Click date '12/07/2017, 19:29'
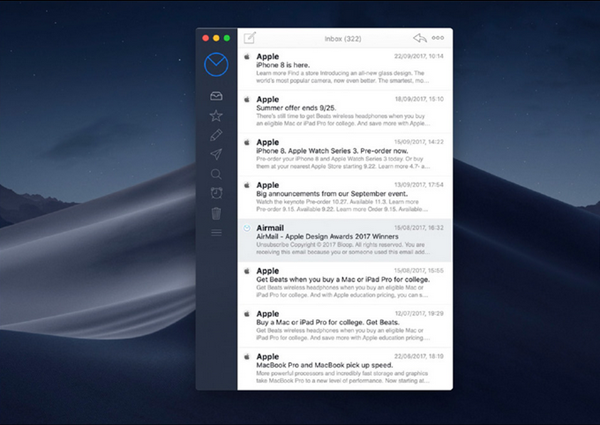This screenshot has width=600, height=425. pos(419,313)
